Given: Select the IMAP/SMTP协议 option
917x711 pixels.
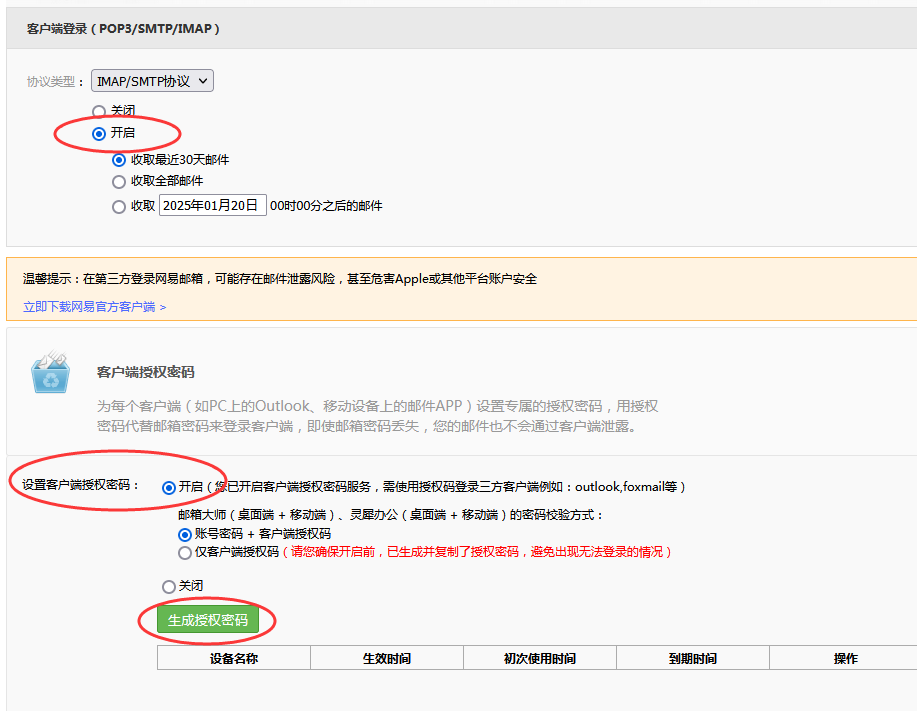Looking at the screenshot, I should point(152,81).
